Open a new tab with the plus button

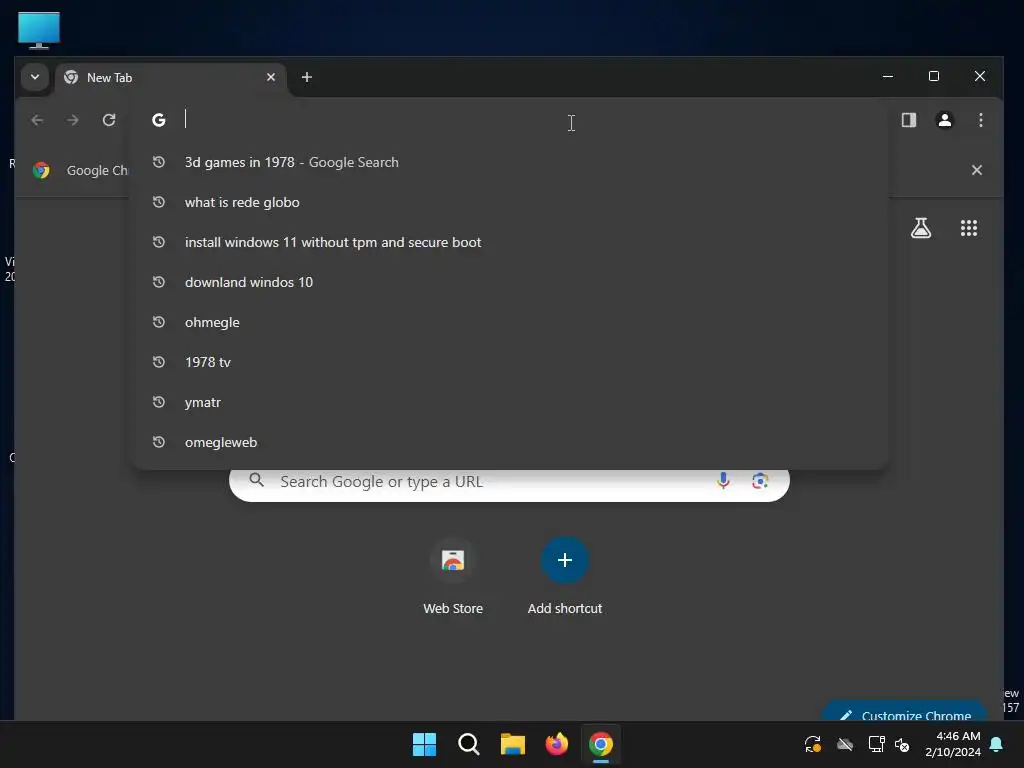306,77
